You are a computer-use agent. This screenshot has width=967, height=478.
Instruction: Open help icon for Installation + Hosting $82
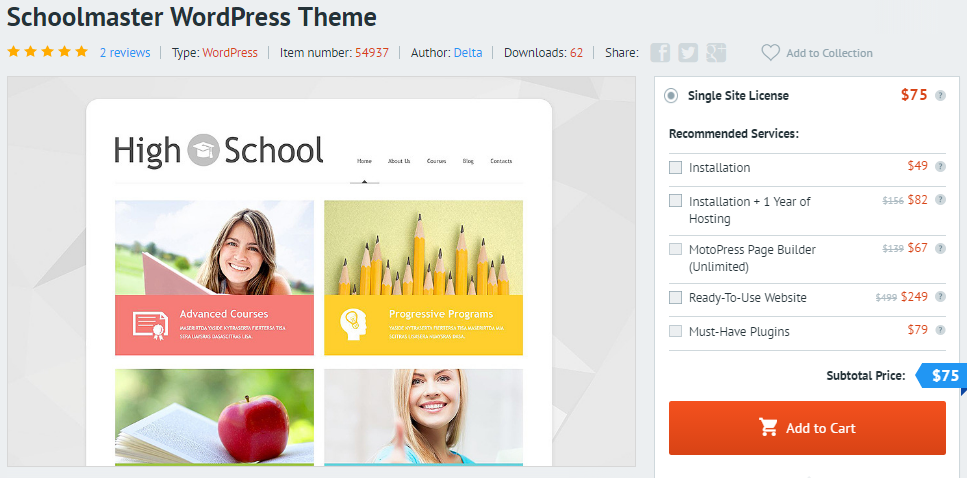click(x=940, y=199)
